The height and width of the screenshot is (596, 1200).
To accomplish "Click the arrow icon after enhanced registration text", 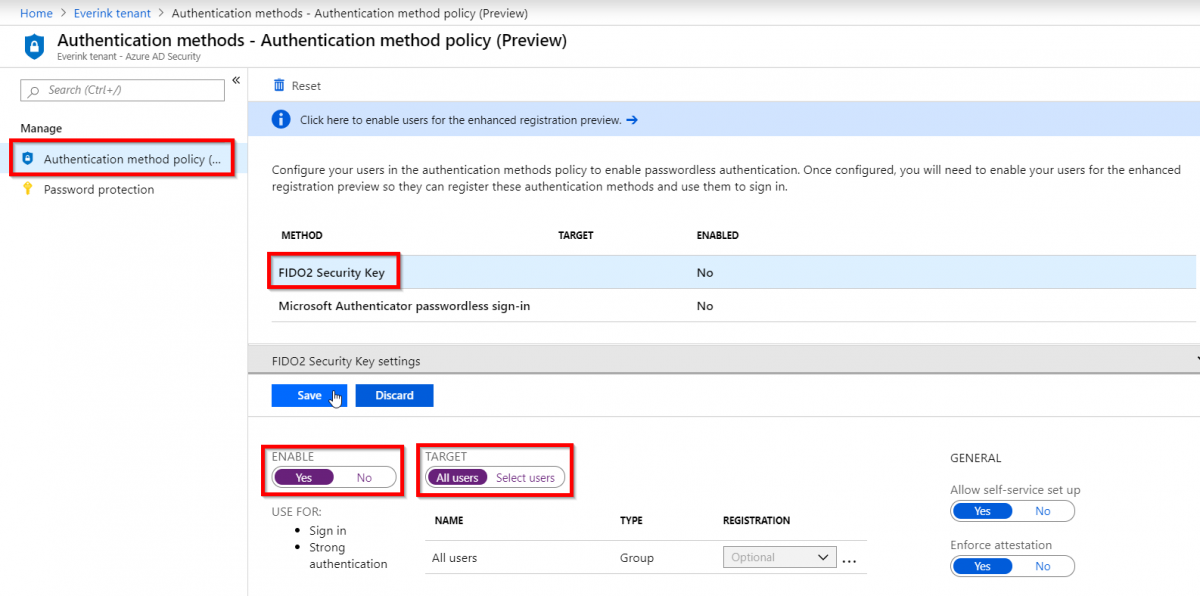I will 632,120.
